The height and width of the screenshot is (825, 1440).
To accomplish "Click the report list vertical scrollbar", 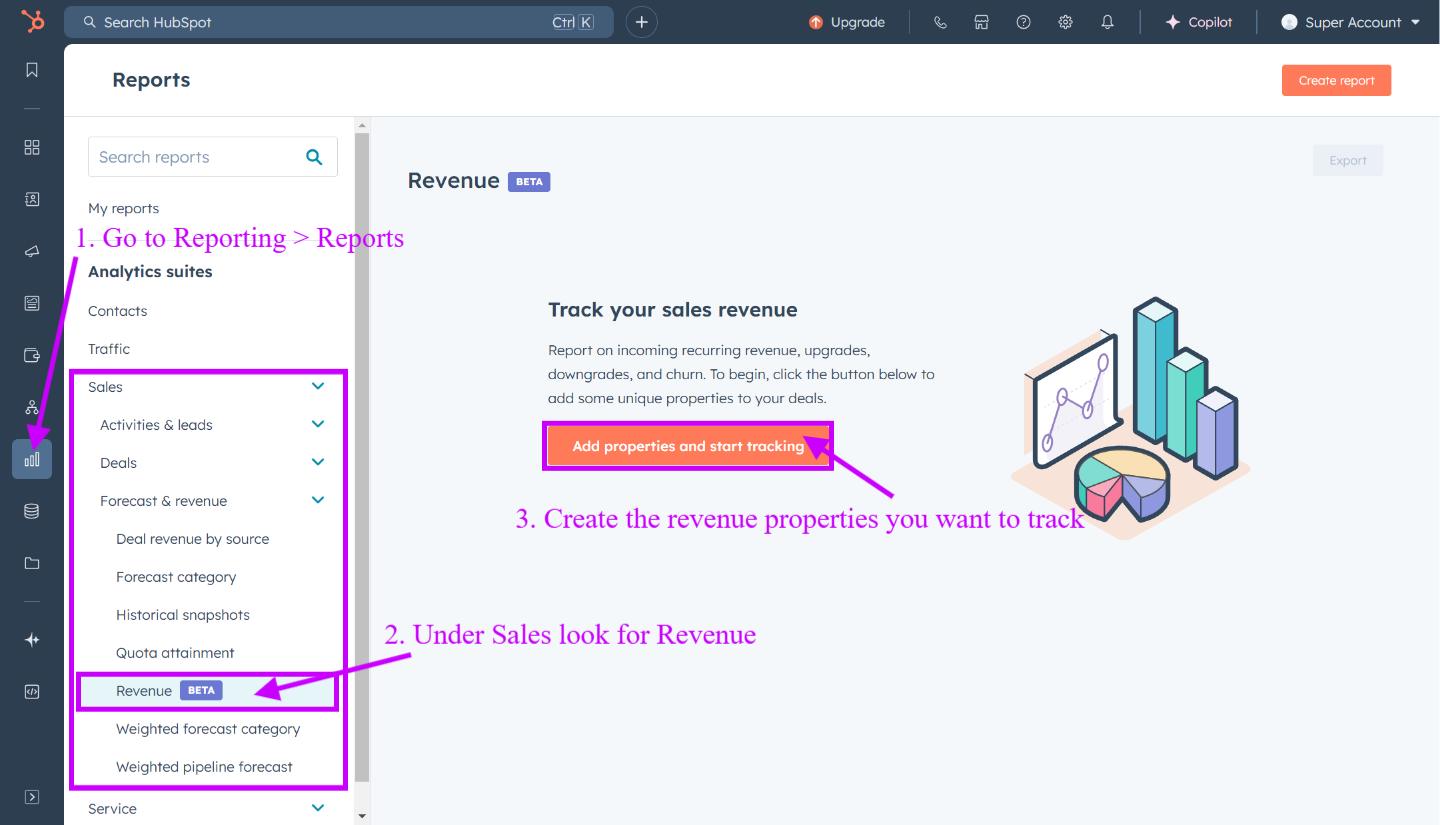I will 362,460.
